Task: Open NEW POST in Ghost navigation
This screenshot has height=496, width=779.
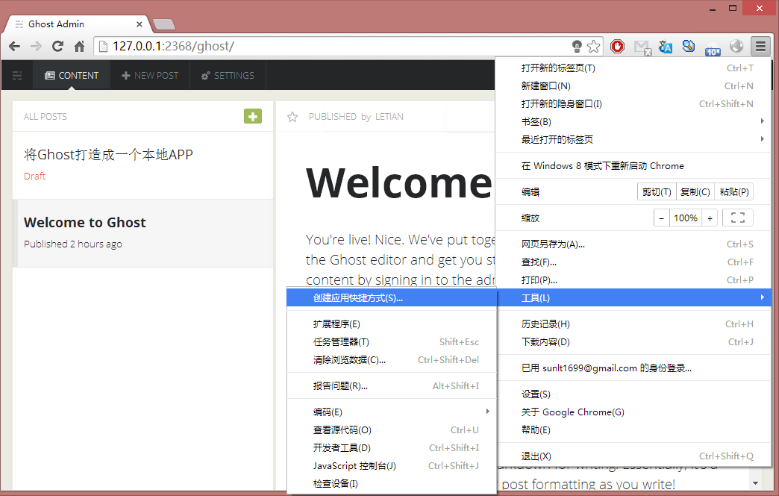Action: [x=150, y=76]
